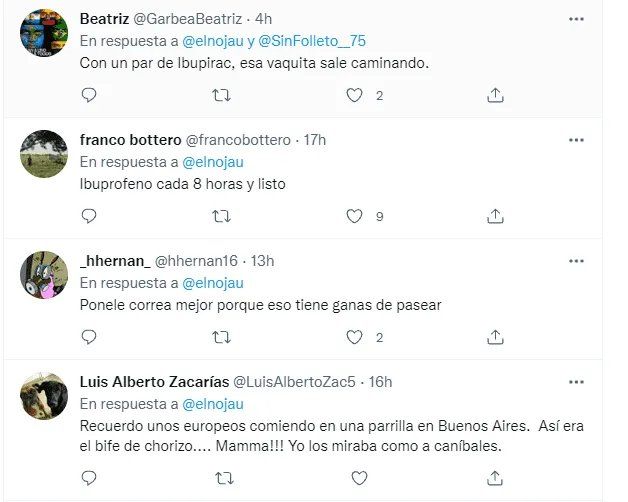The height and width of the screenshot is (502, 628).
Task: Open more options on Beatriz's tweet
Action: (x=576, y=19)
